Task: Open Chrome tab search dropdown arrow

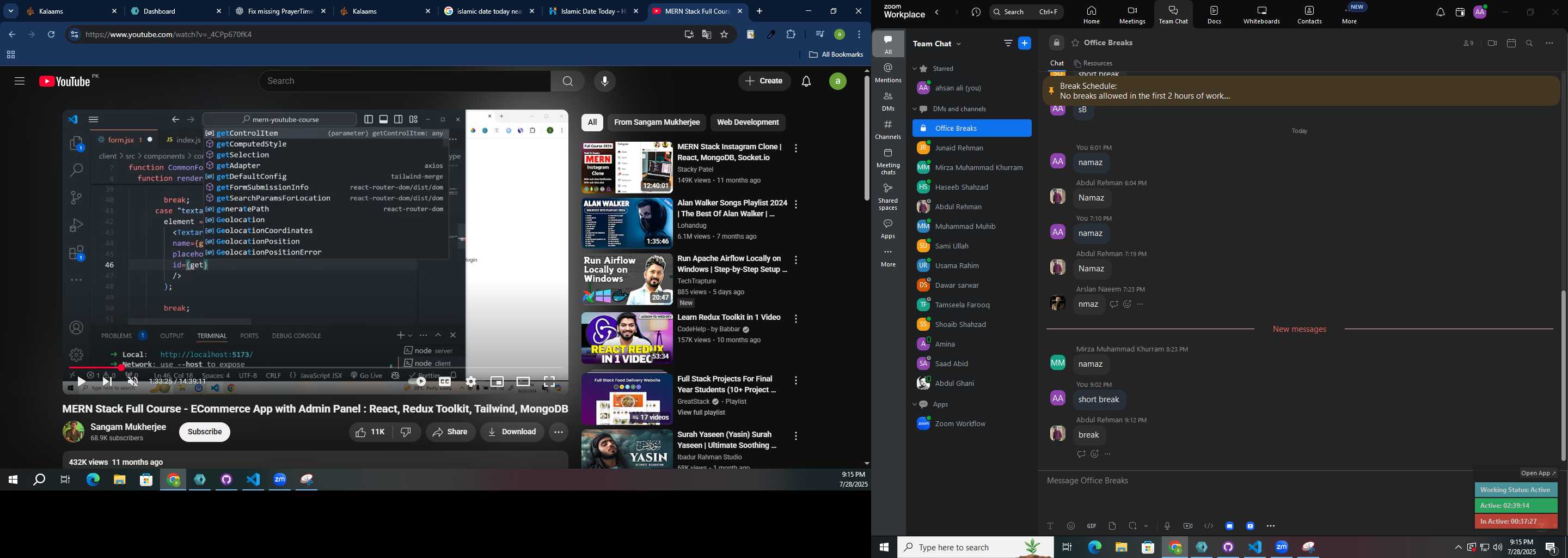Action: click(10, 11)
